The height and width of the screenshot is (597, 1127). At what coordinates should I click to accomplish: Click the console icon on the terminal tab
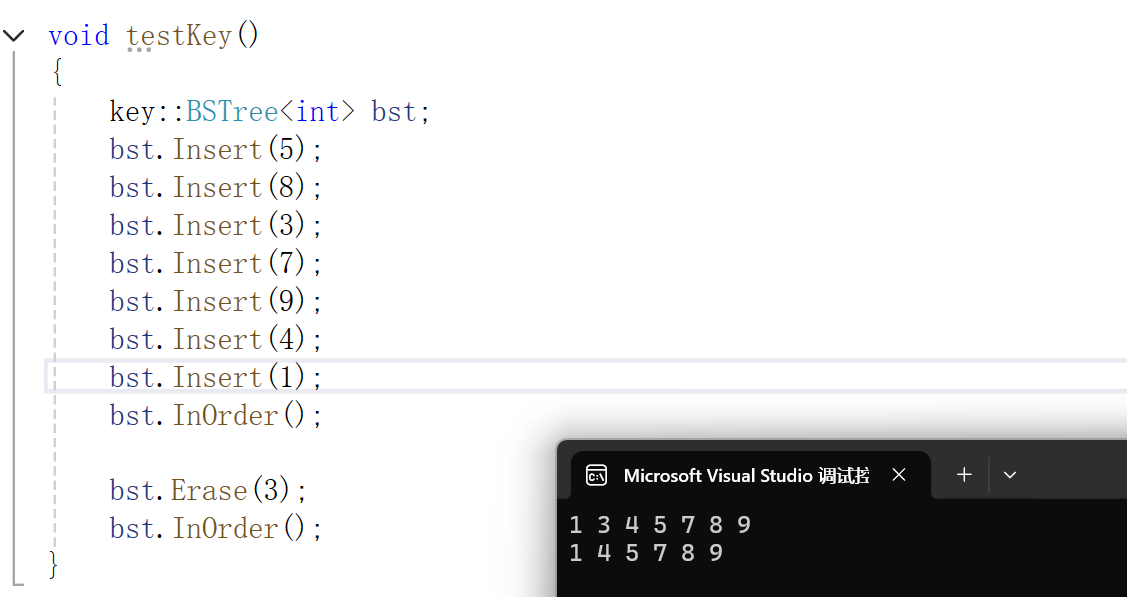click(x=596, y=476)
